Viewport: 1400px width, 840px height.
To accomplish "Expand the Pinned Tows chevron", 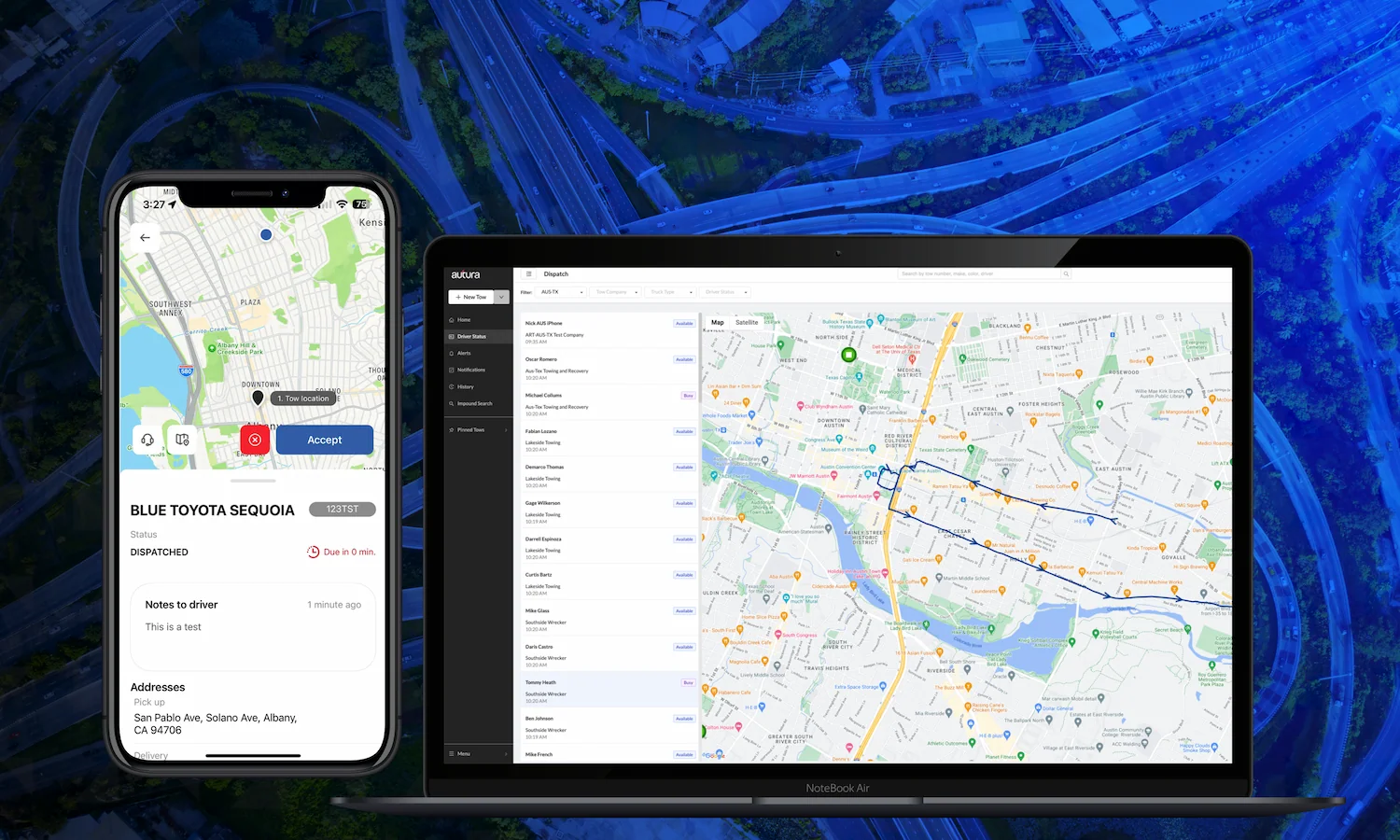I will [x=506, y=430].
